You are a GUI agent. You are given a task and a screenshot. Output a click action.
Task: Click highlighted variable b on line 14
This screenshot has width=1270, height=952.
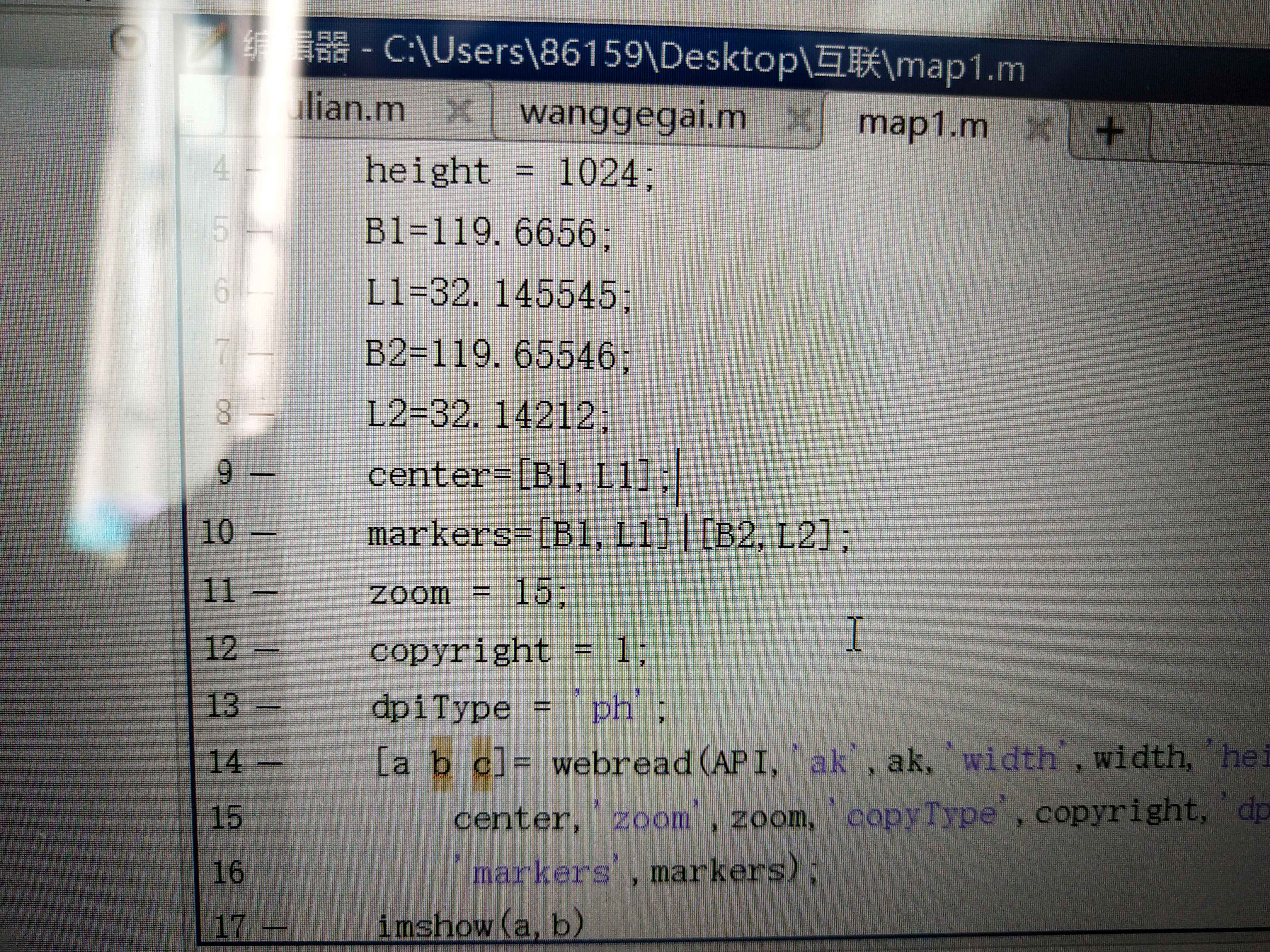(x=442, y=764)
